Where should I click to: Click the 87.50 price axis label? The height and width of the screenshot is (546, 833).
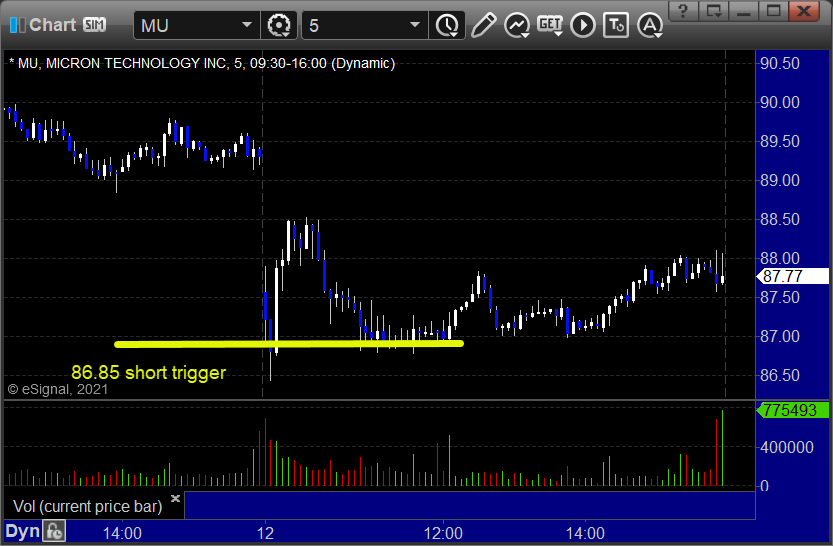(x=779, y=297)
